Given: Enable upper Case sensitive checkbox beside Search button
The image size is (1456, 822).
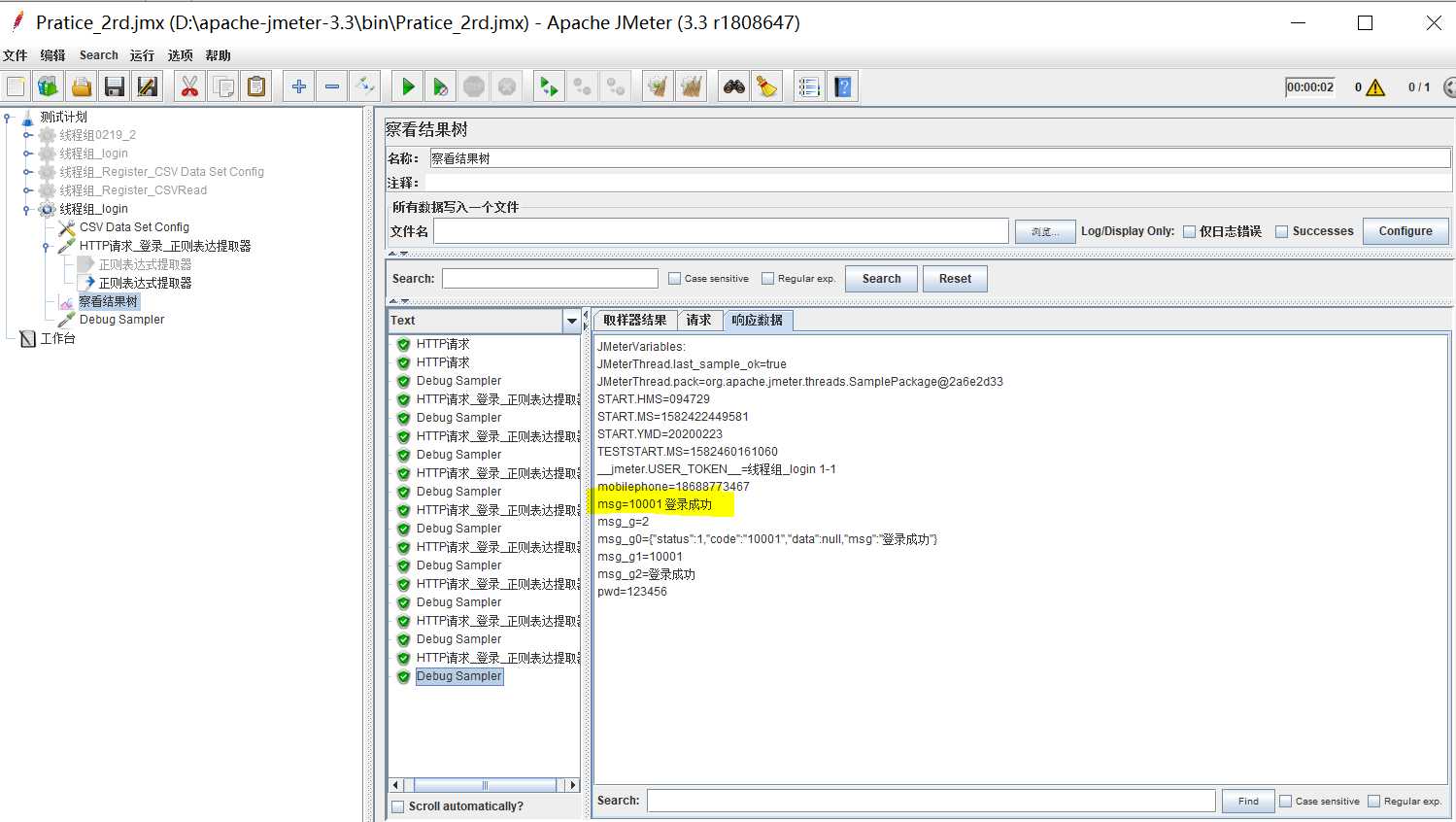Looking at the screenshot, I should tap(675, 279).
